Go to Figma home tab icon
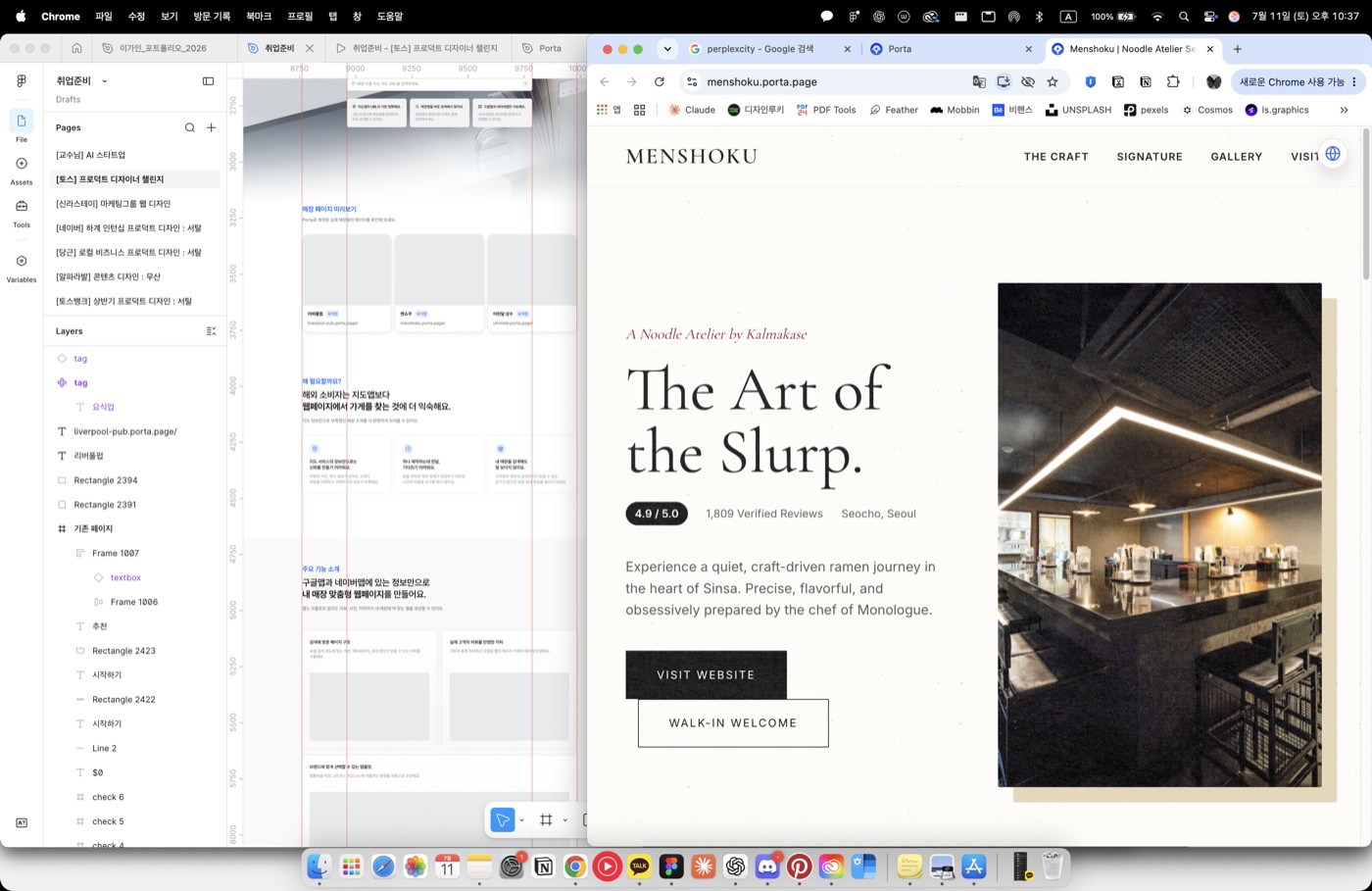The image size is (1372, 891). point(76,48)
